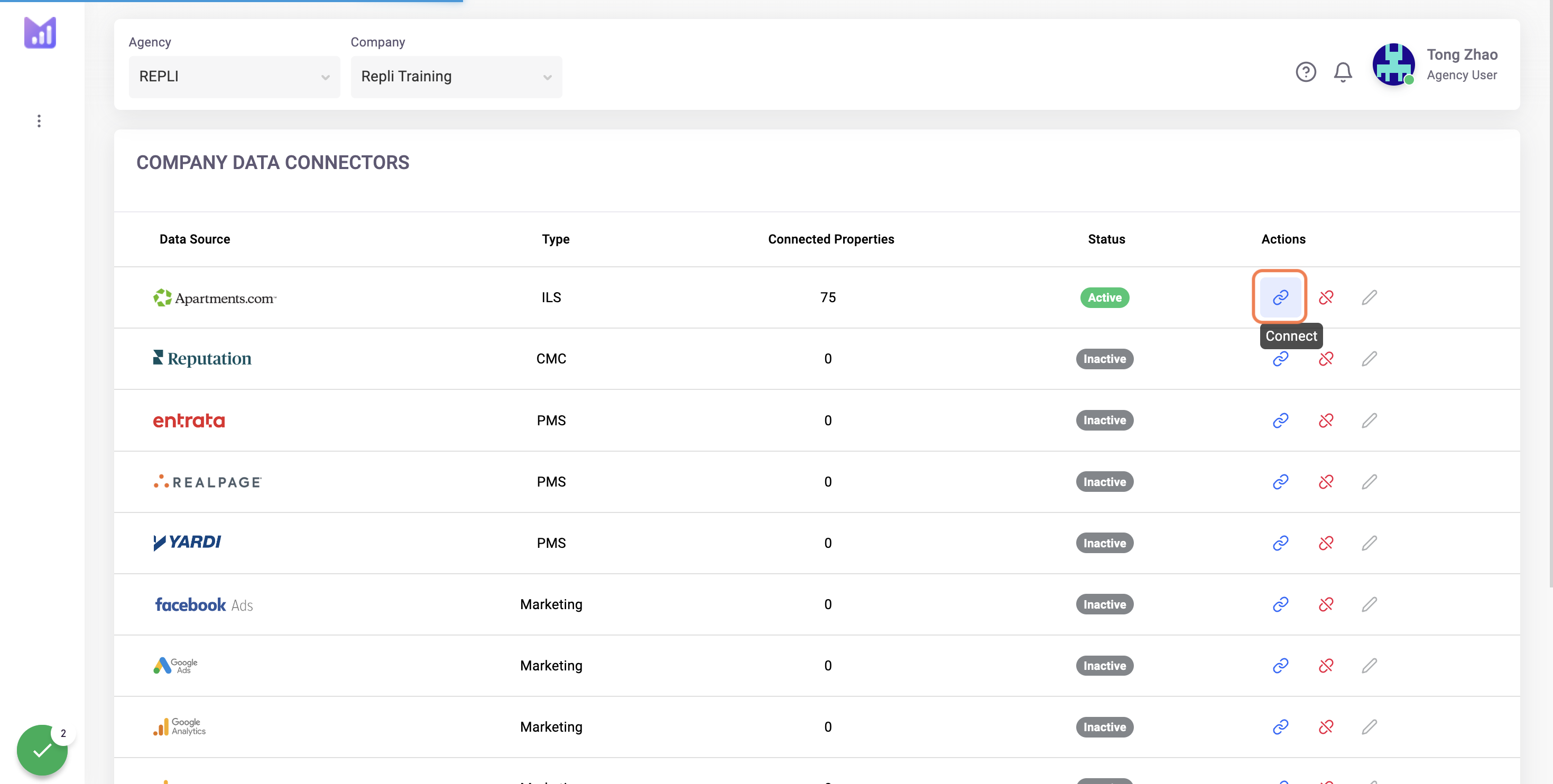This screenshot has width=1553, height=784.
Task: Edit the Reputation connector
Action: pos(1369,359)
